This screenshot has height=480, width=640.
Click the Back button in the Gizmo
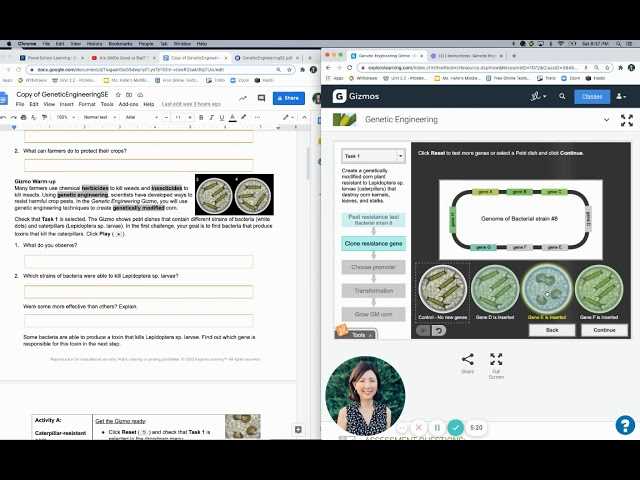coord(552,330)
